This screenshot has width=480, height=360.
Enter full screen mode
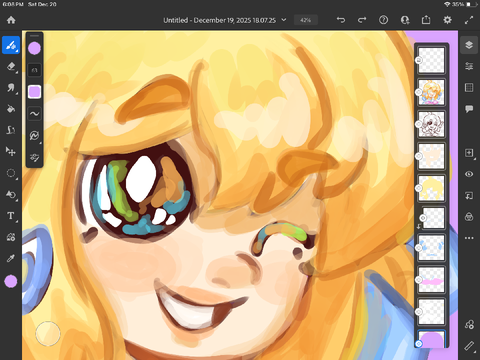coord(469,20)
